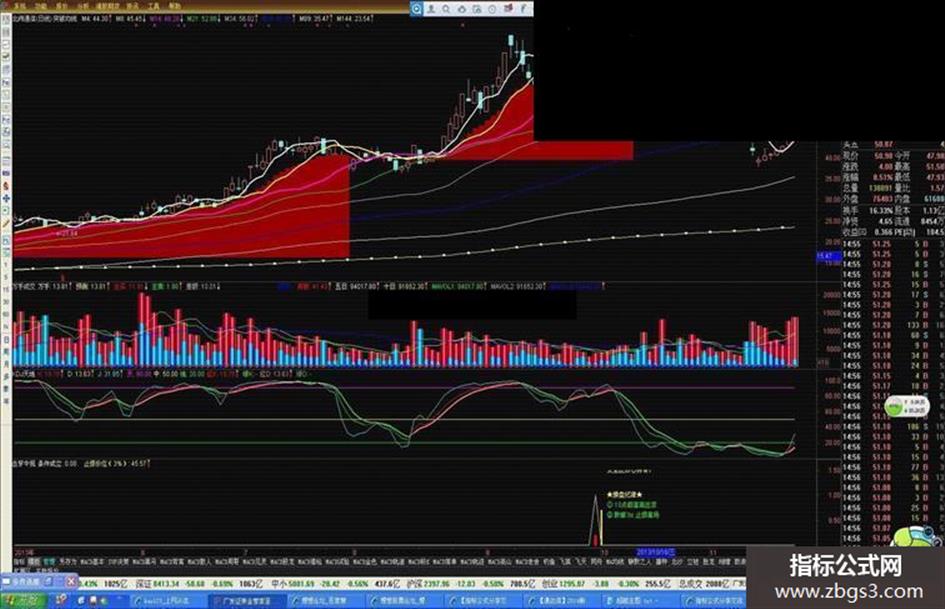The height and width of the screenshot is (609, 945).
Task: Switch to the 指标 tab at bottom
Action: point(20,561)
